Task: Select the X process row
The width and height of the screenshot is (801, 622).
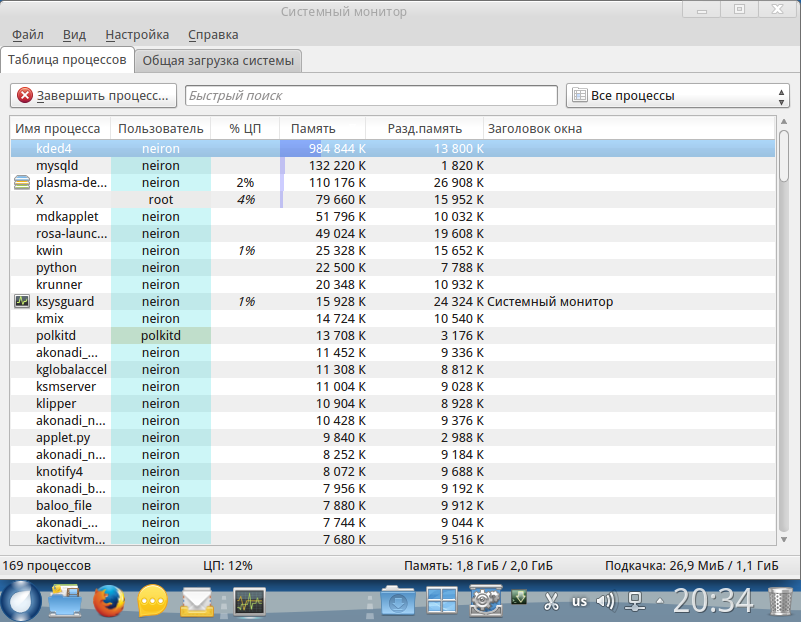Action: click(x=392, y=200)
